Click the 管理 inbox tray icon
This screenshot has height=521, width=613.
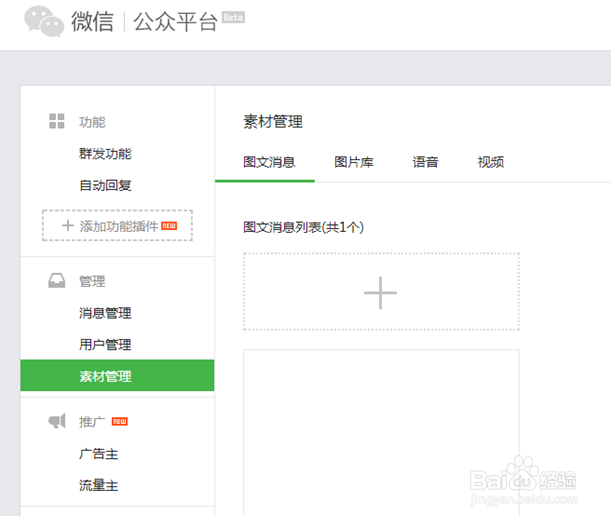[57, 281]
